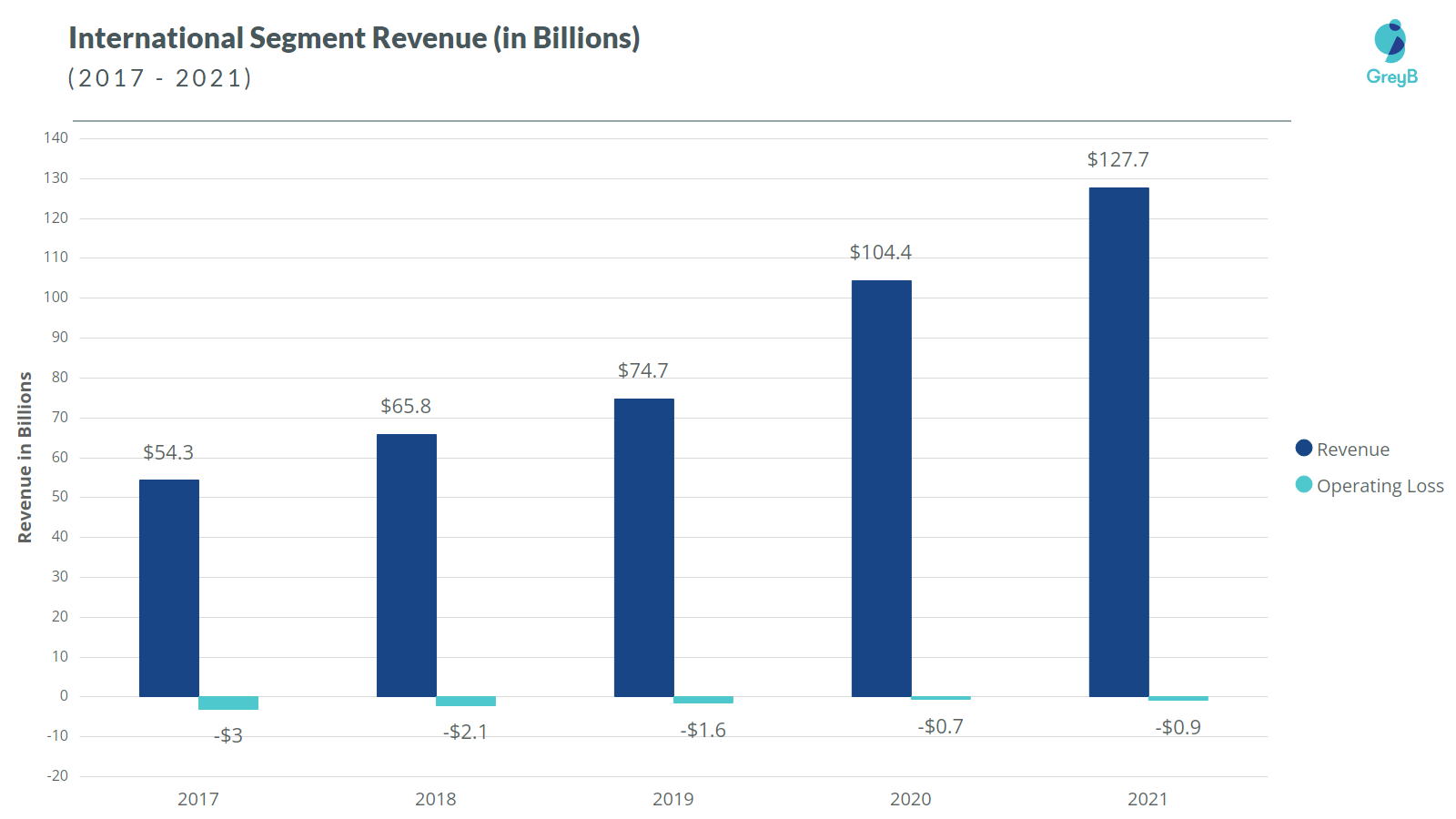Screen dimensions: 1456x819
Task: Select the 2020 year axis label
Action: (x=911, y=799)
